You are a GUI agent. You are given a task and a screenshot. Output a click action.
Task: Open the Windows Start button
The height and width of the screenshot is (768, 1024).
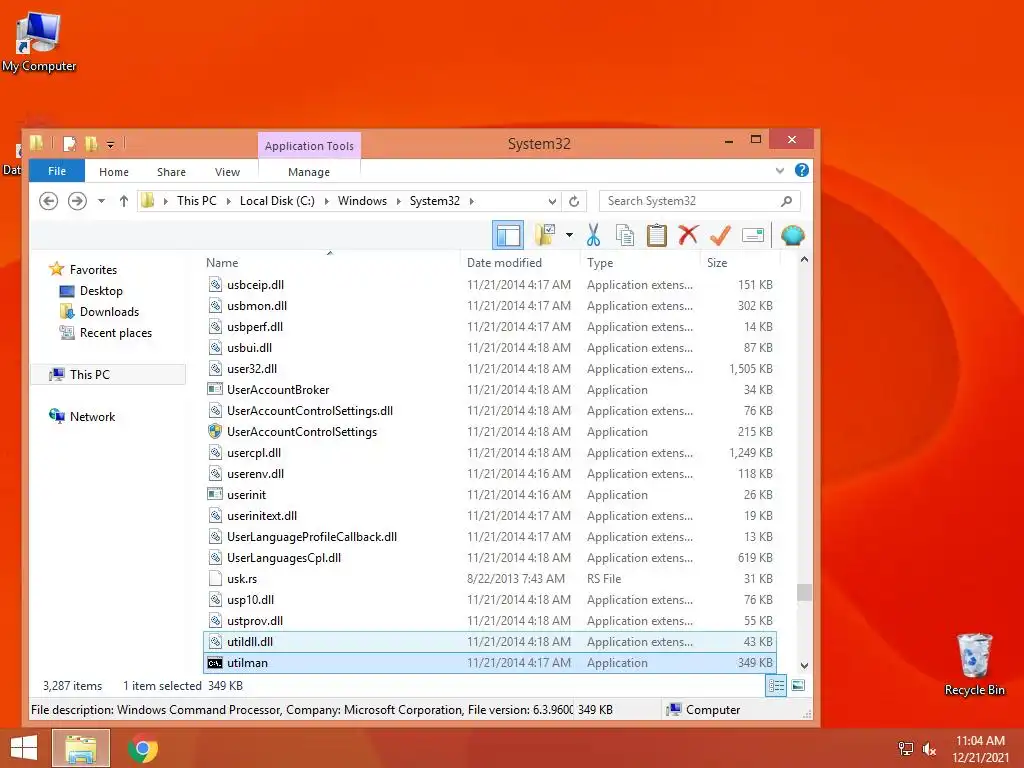24,748
